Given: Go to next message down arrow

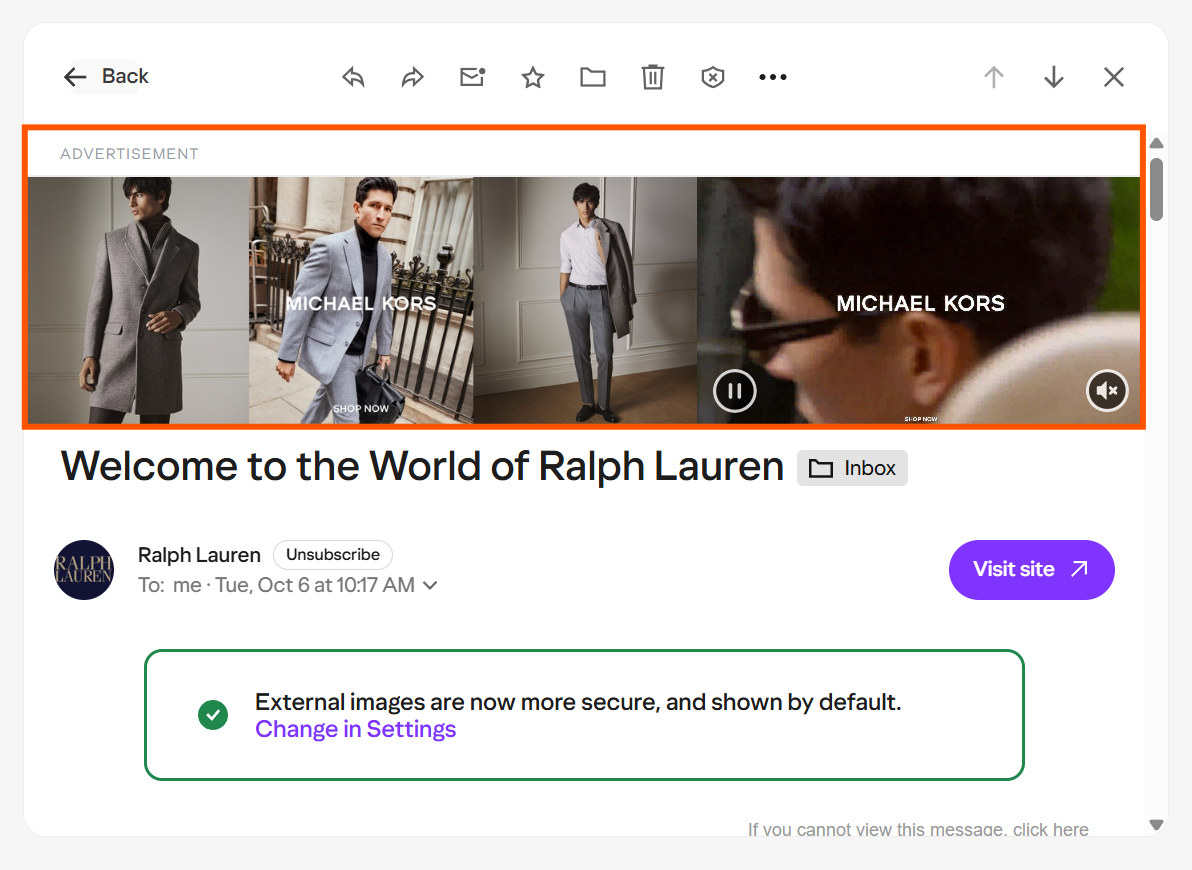Looking at the screenshot, I should point(1054,77).
